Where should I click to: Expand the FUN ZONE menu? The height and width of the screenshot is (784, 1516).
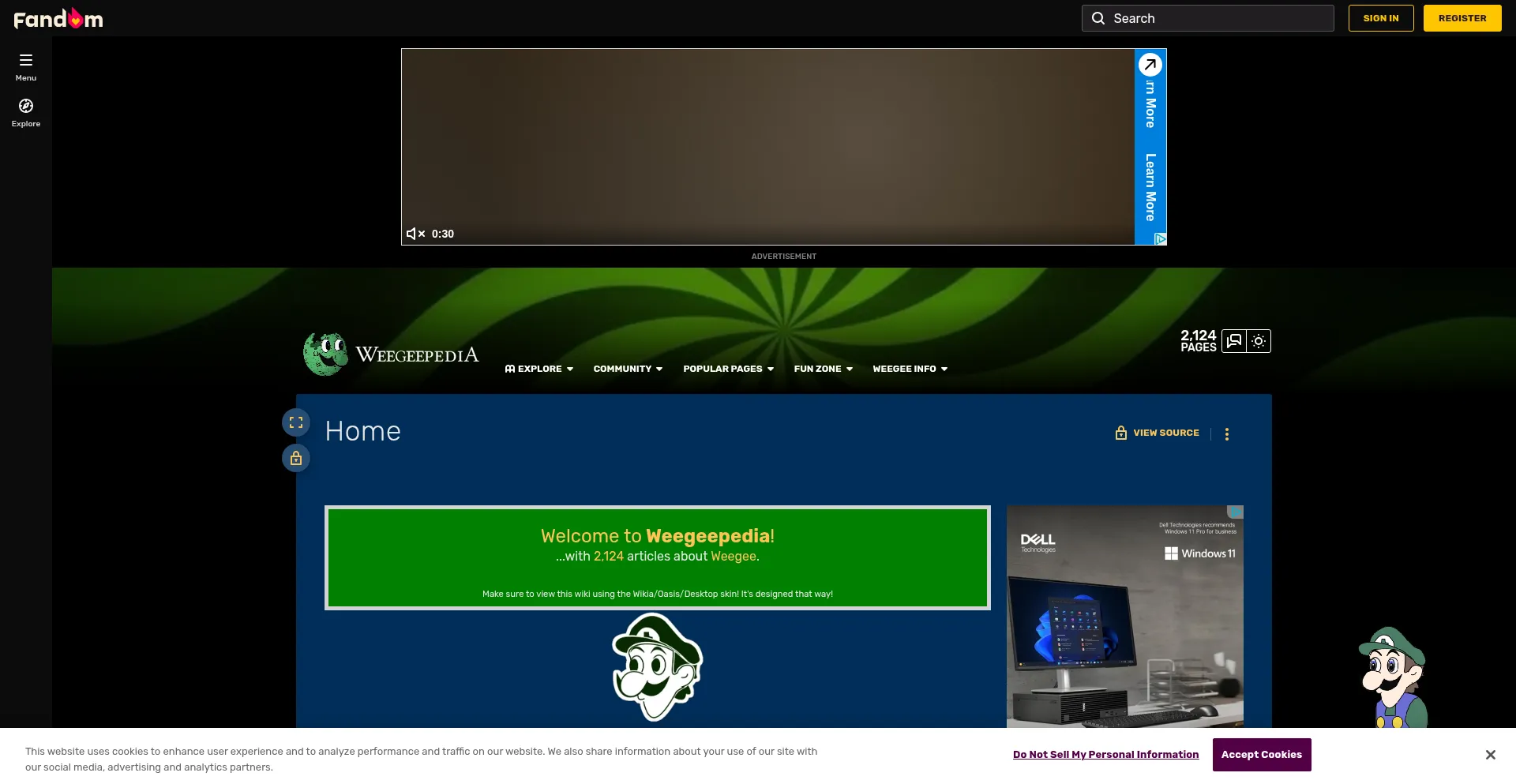click(x=823, y=369)
